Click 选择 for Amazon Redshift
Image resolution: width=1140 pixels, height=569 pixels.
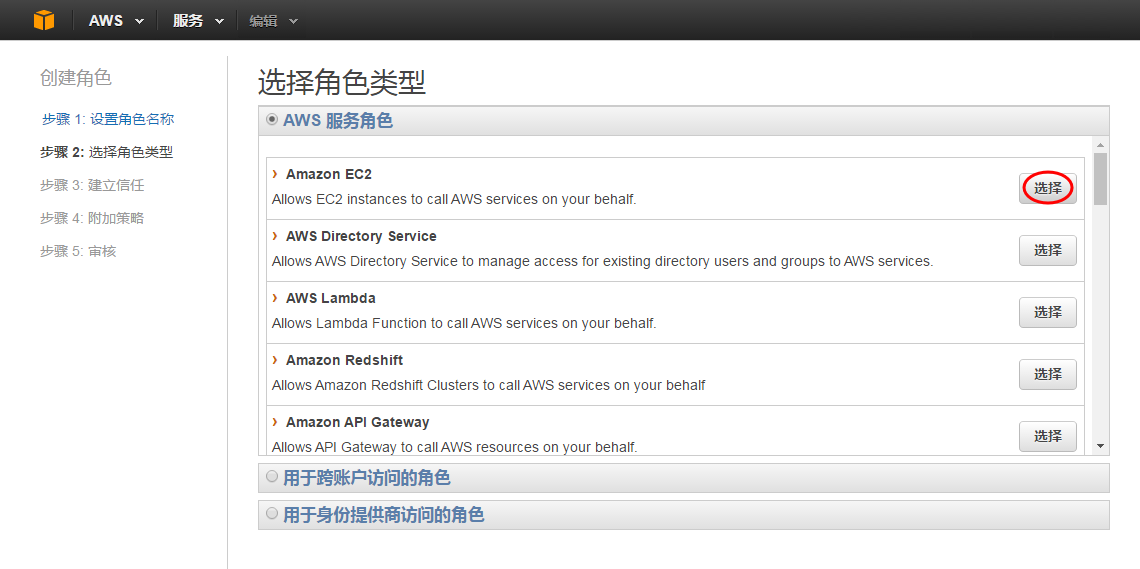[1048, 374]
